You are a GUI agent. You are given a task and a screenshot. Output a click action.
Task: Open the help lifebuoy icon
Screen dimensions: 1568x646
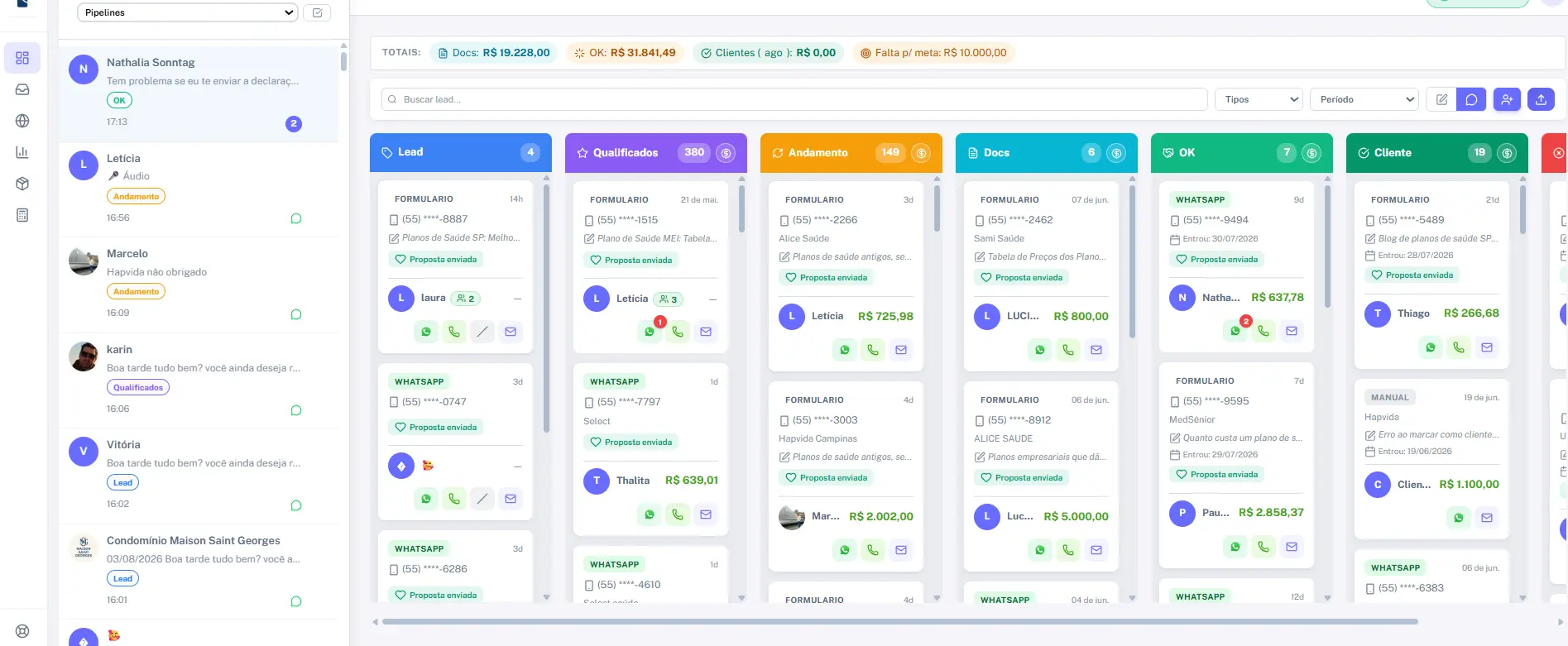pyautogui.click(x=22, y=631)
